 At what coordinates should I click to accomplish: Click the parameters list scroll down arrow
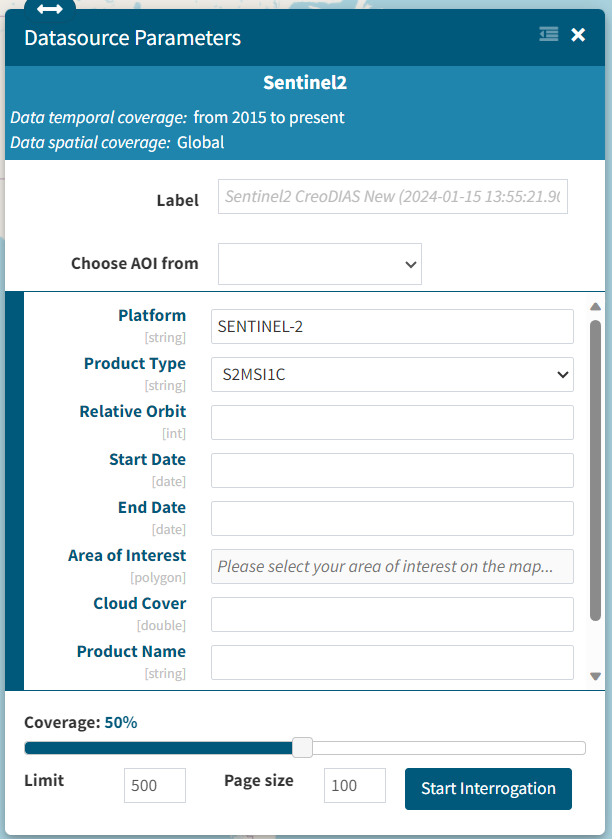point(595,676)
